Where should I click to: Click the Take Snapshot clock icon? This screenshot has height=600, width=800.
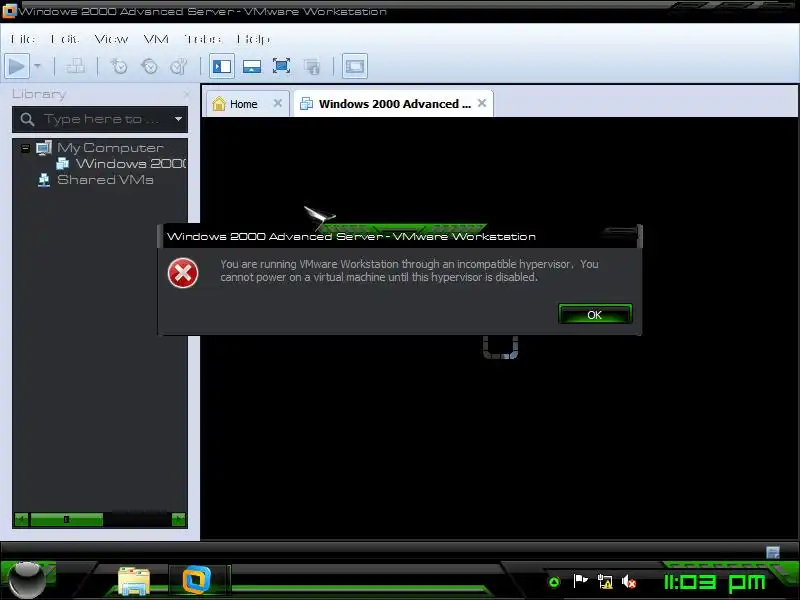[119, 66]
